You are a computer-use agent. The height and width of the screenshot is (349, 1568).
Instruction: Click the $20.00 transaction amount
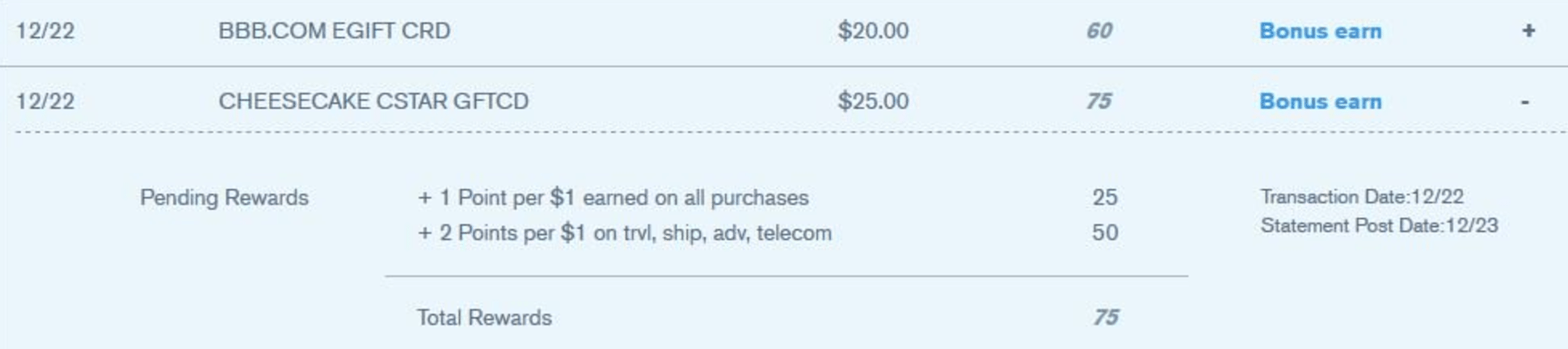(x=873, y=31)
